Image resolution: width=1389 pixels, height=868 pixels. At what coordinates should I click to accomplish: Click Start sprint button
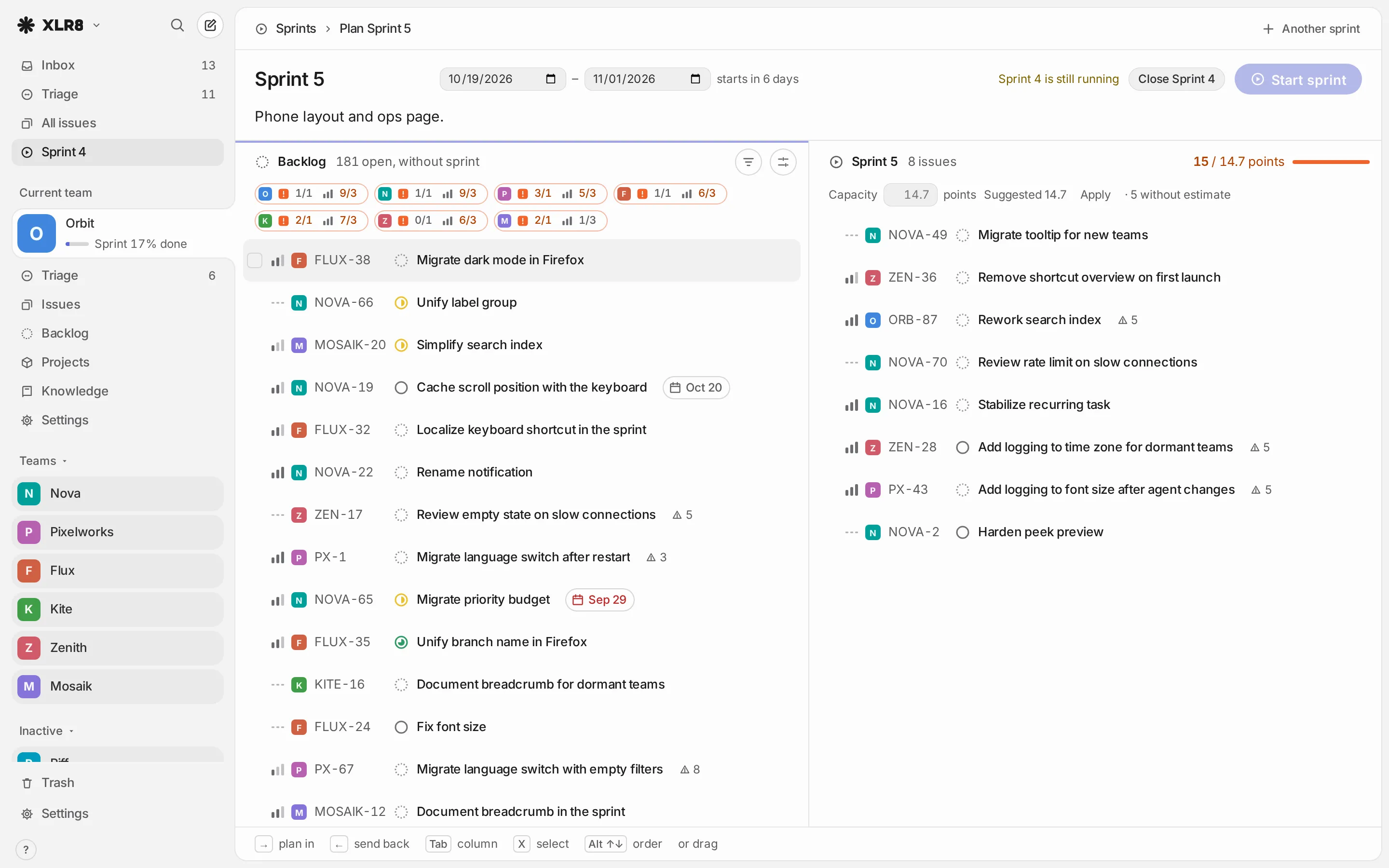[x=1298, y=79]
